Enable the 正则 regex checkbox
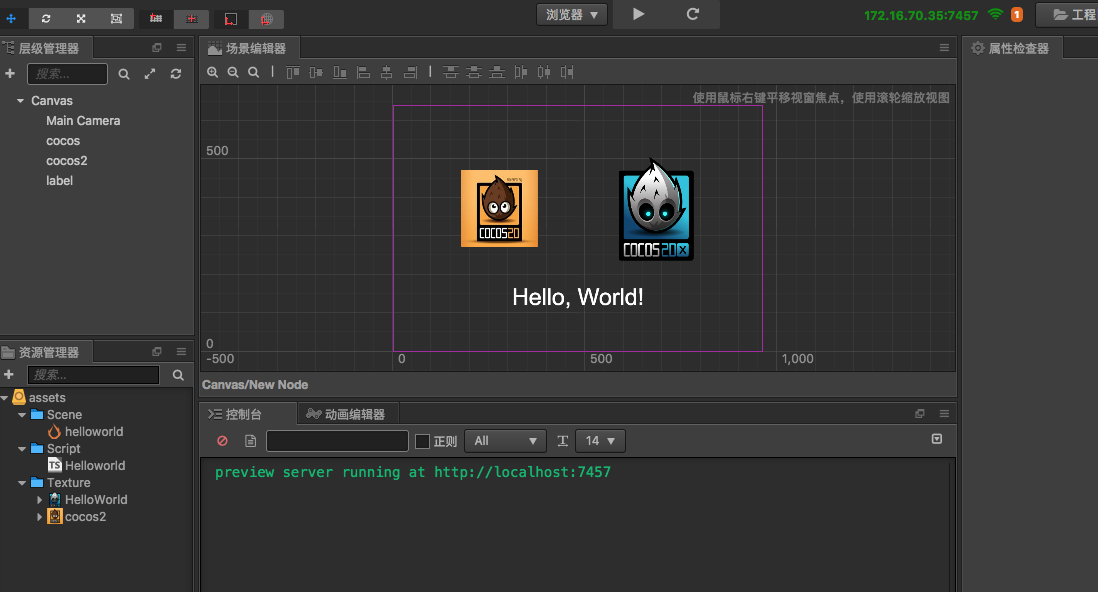The image size is (1098, 592). (x=422, y=441)
